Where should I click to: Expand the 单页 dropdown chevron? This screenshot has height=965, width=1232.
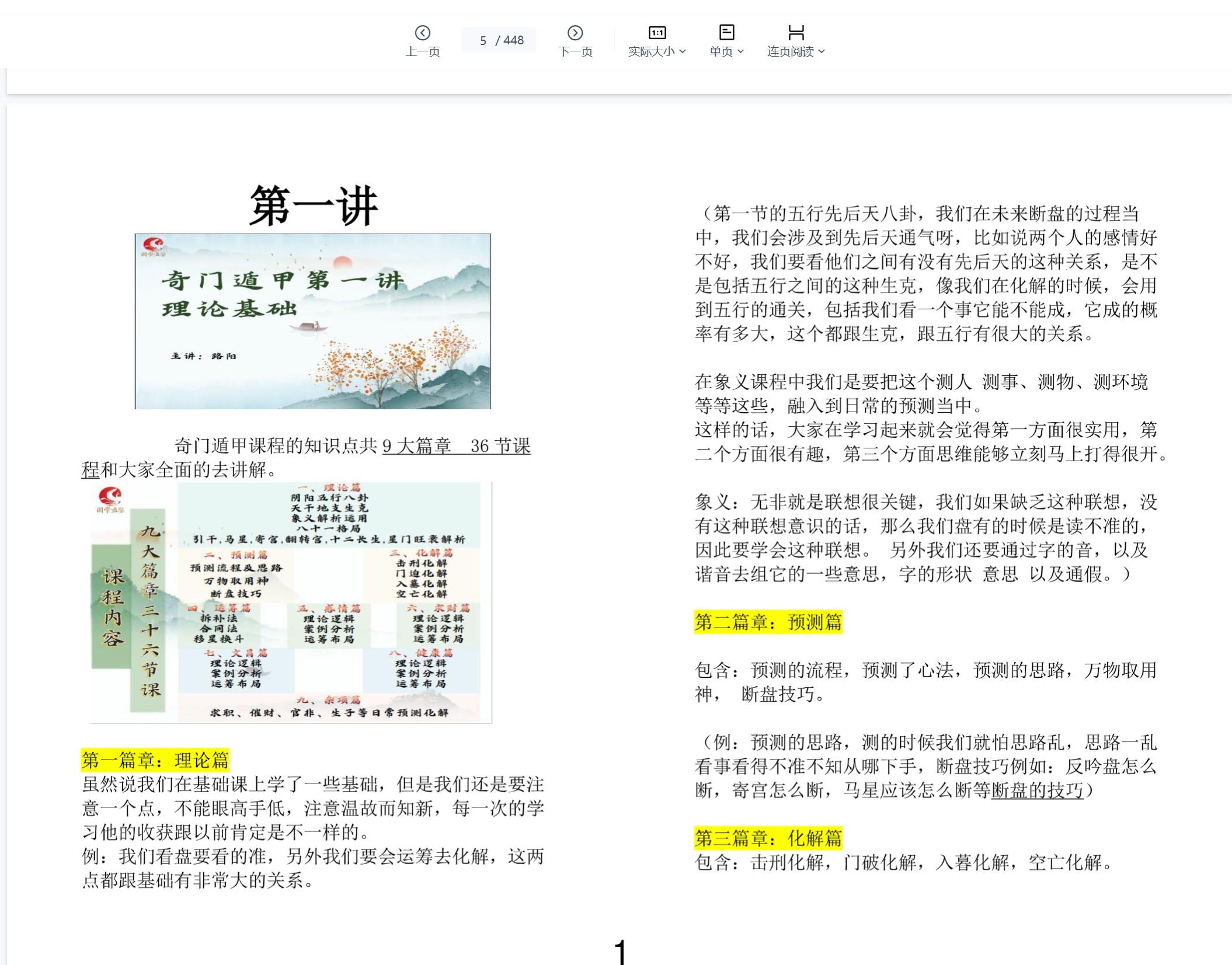pyautogui.click(x=740, y=51)
